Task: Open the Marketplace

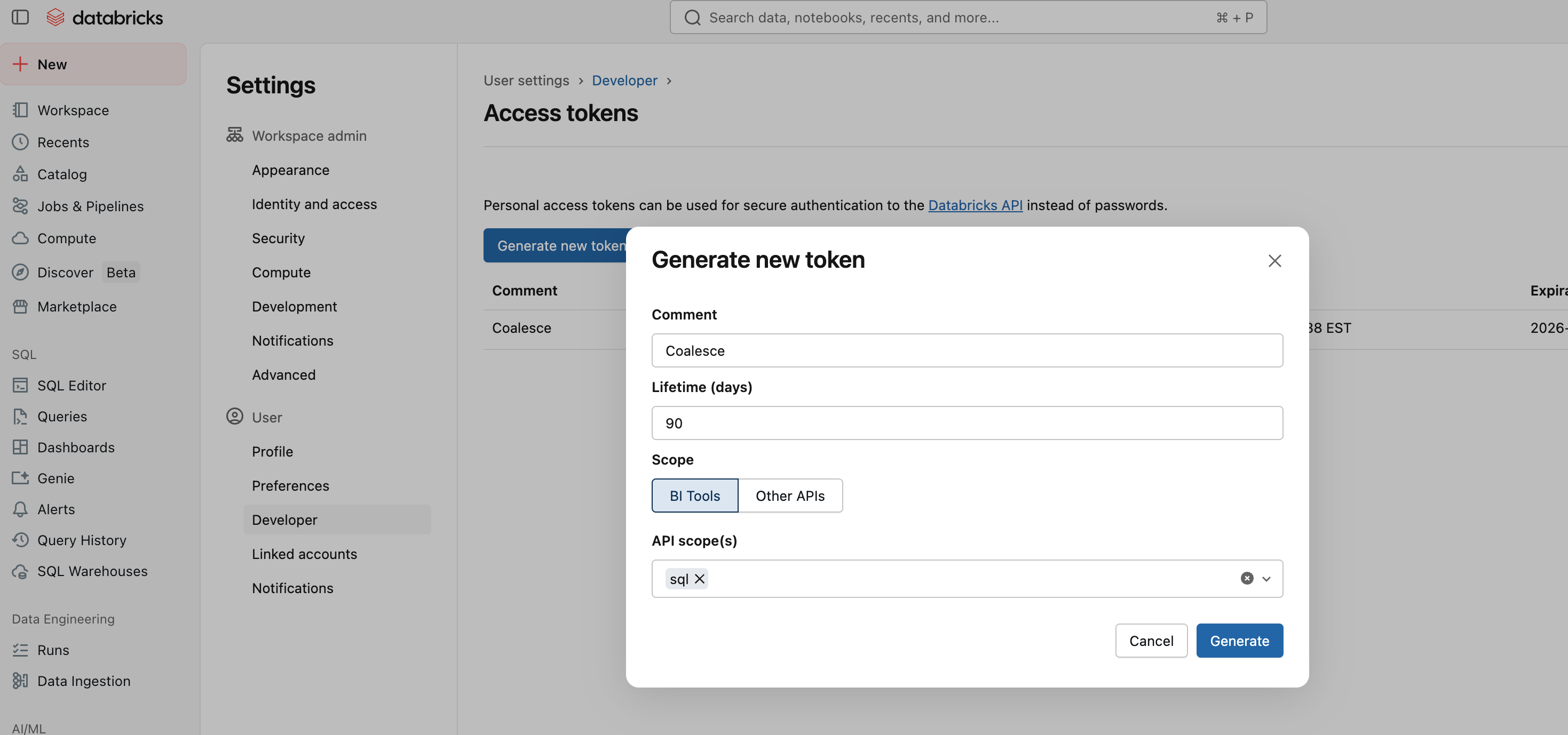Action: [x=77, y=306]
